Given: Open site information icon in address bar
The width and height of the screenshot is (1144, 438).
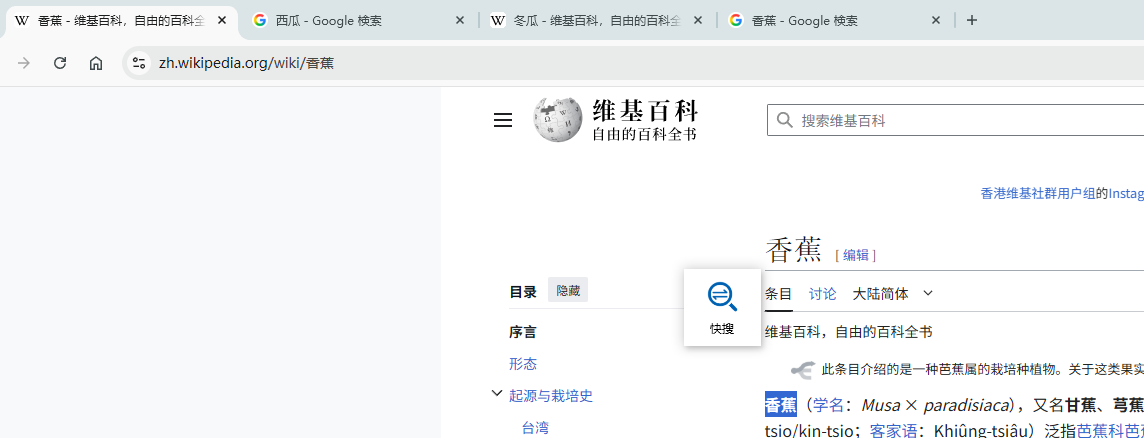Looking at the screenshot, I should (x=138, y=63).
